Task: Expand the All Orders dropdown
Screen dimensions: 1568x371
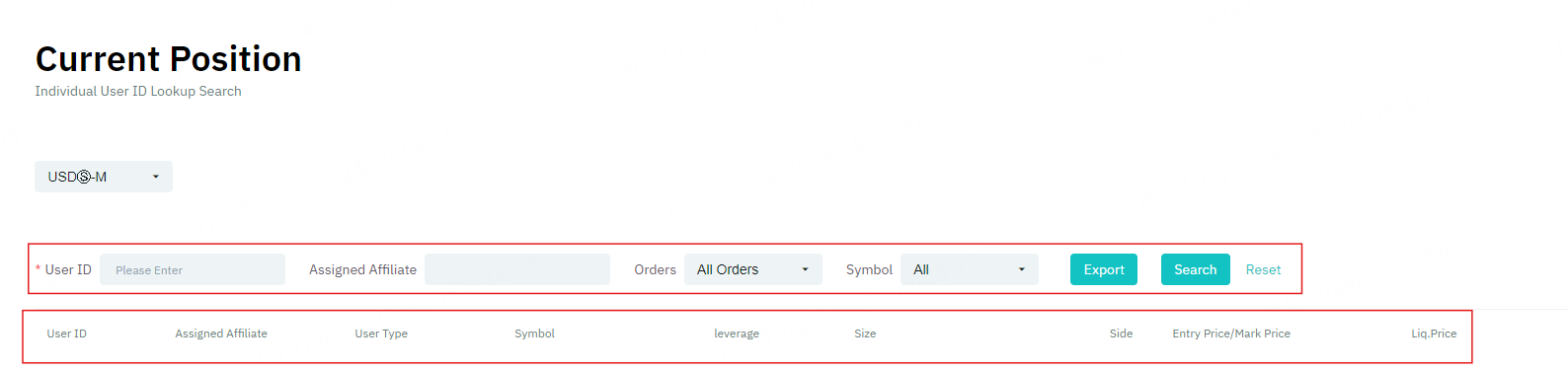Action: pyautogui.click(x=753, y=269)
